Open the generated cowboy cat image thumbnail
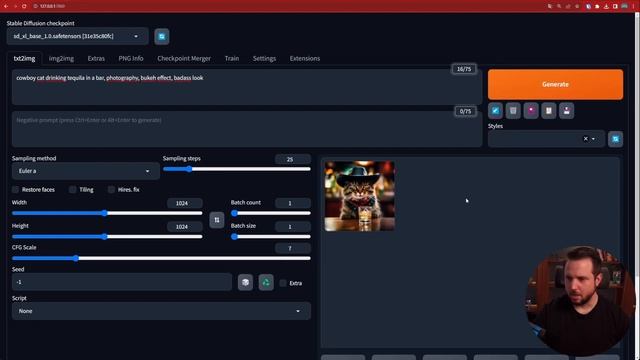 tap(360, 196)
